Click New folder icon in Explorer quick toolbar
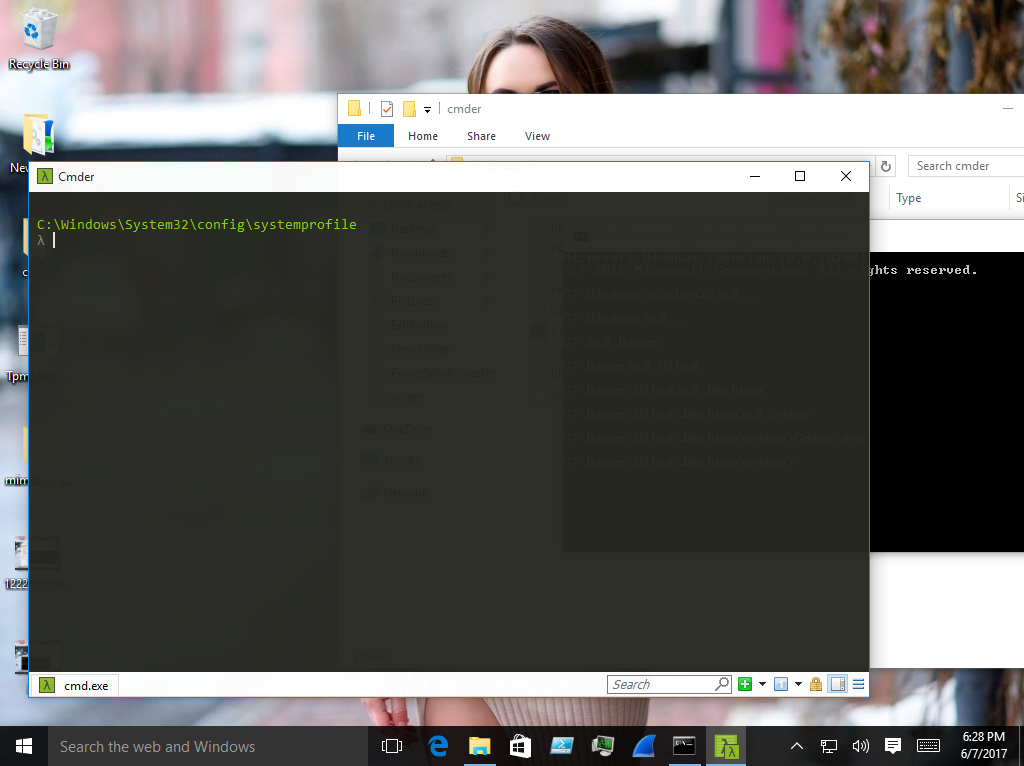The height and width of the screenshot is (766, 1024). 409,108
